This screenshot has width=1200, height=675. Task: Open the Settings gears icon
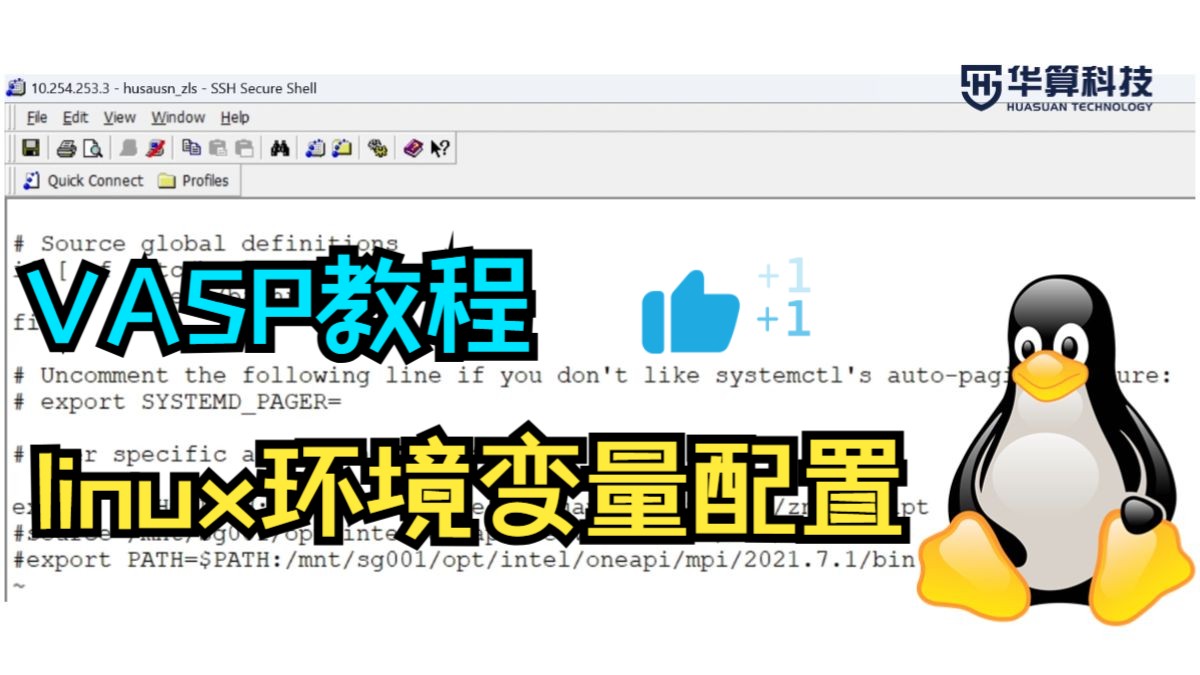click(x=377, y=149)
